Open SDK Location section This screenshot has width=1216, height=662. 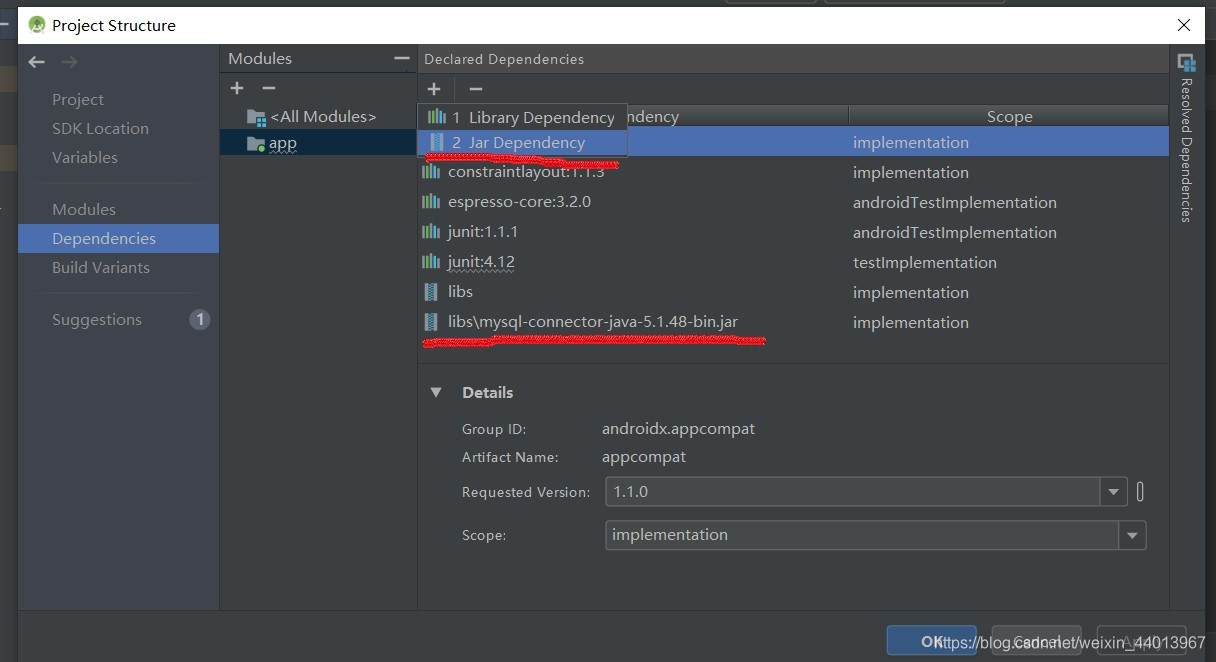[100, 128]
